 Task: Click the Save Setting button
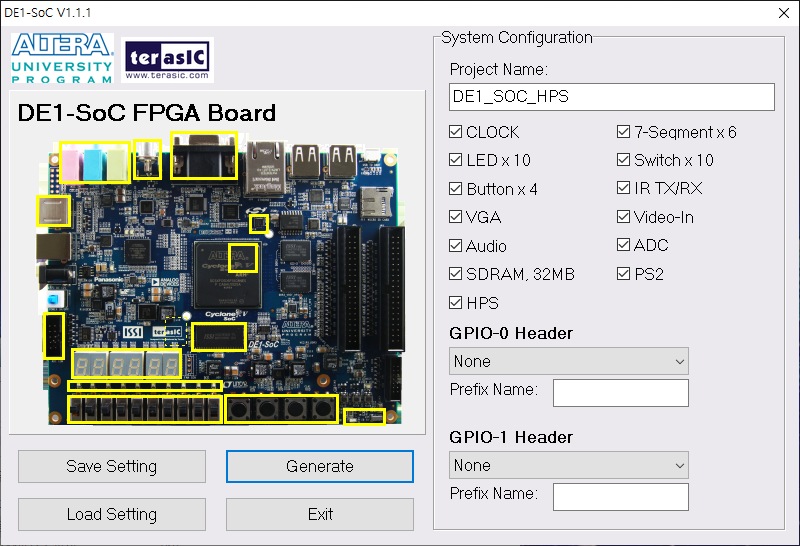pos(112,466)
